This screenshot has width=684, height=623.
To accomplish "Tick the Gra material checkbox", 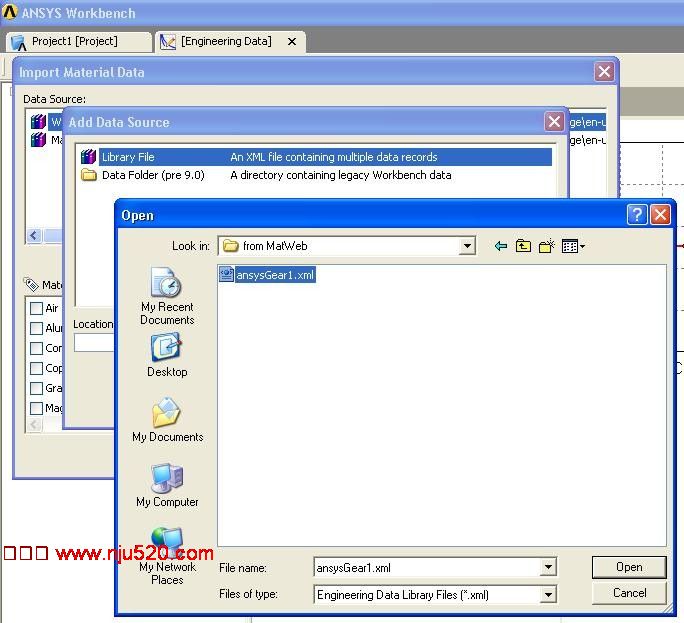I will 36,388.
